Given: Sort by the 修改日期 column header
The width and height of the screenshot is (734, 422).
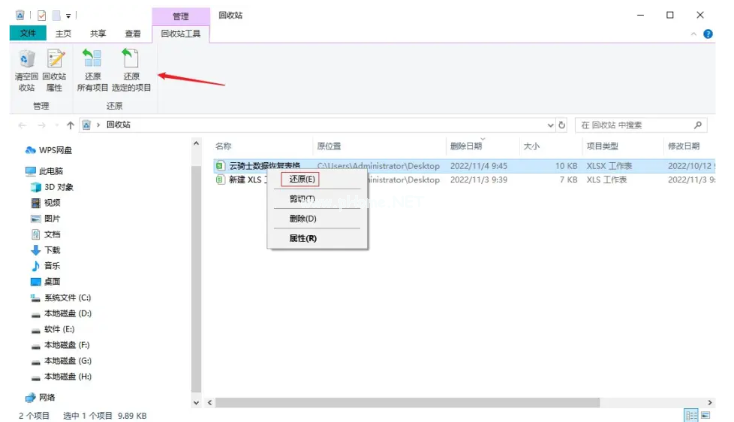Looking at the screenshot, I should pos(683,146).
